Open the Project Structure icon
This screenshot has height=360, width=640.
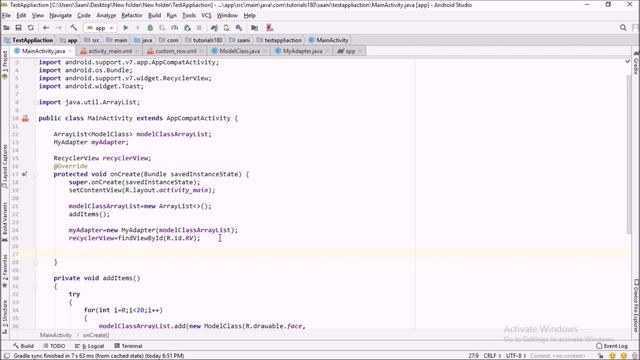[x=255, y=28]
